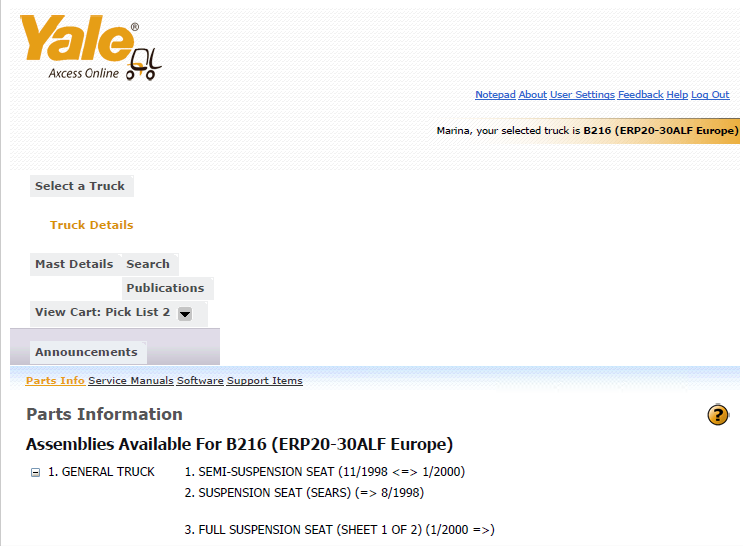
Task: Click the Notepad link
Action: [x=495, y=95]
